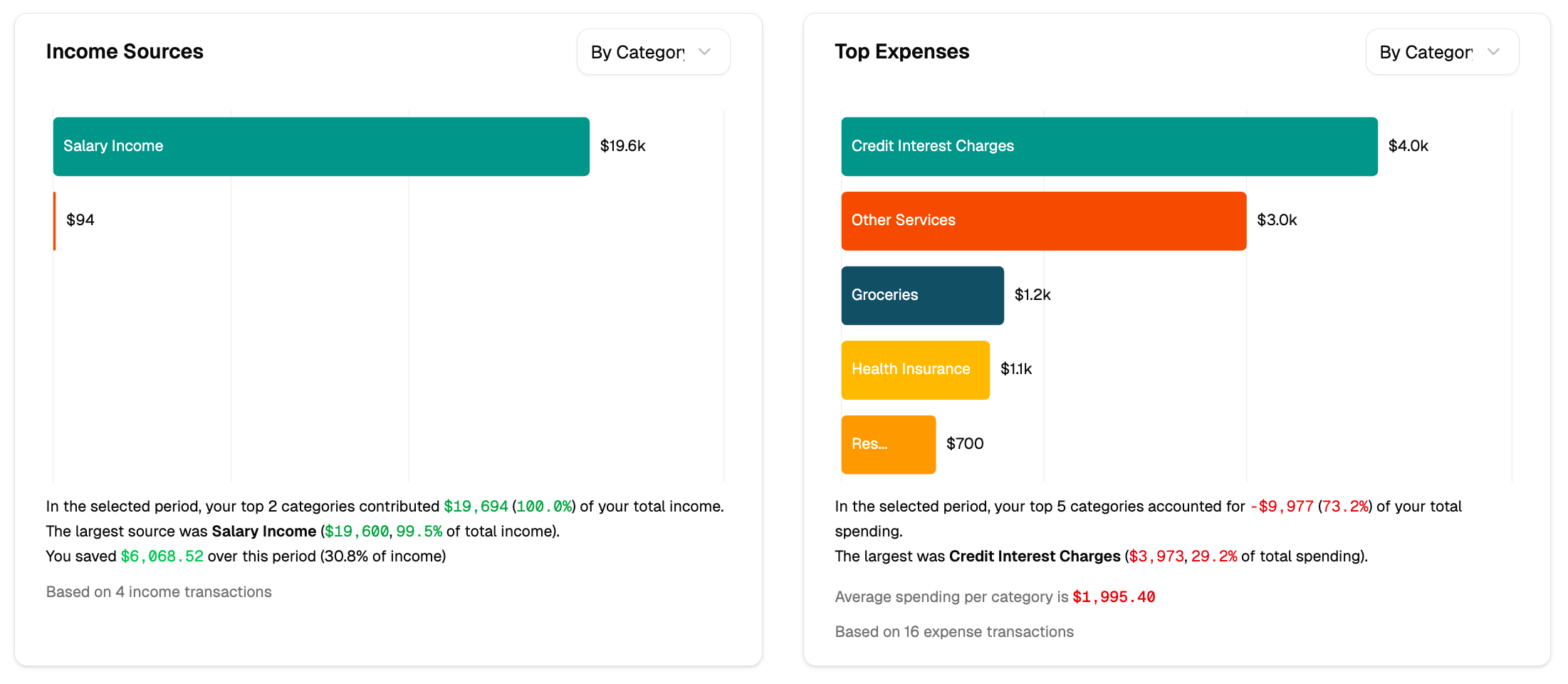This screenshot has height=684, width=1568.
Task: Expand the chevron on Top Expenses filter
Action: 1494,51
